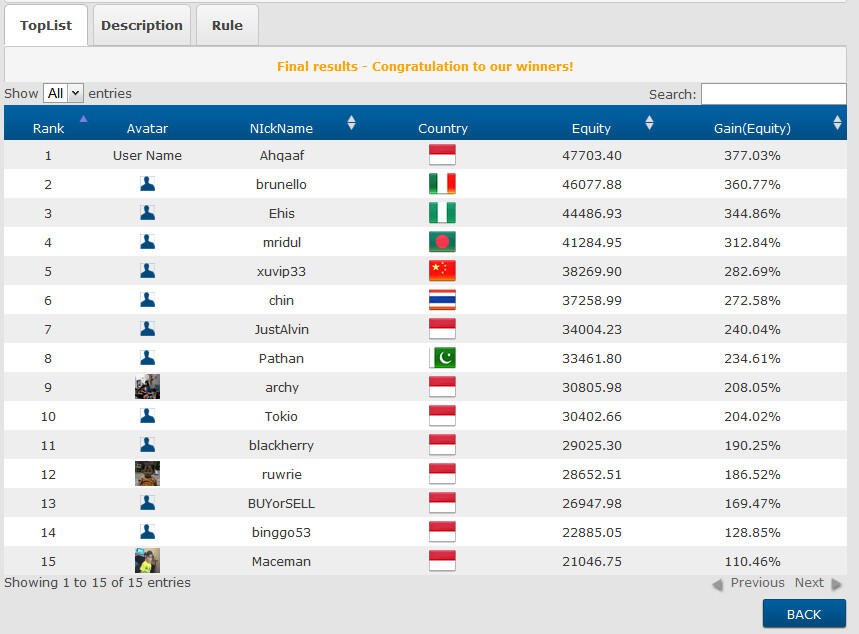Open the Description tab

point(142,26)
